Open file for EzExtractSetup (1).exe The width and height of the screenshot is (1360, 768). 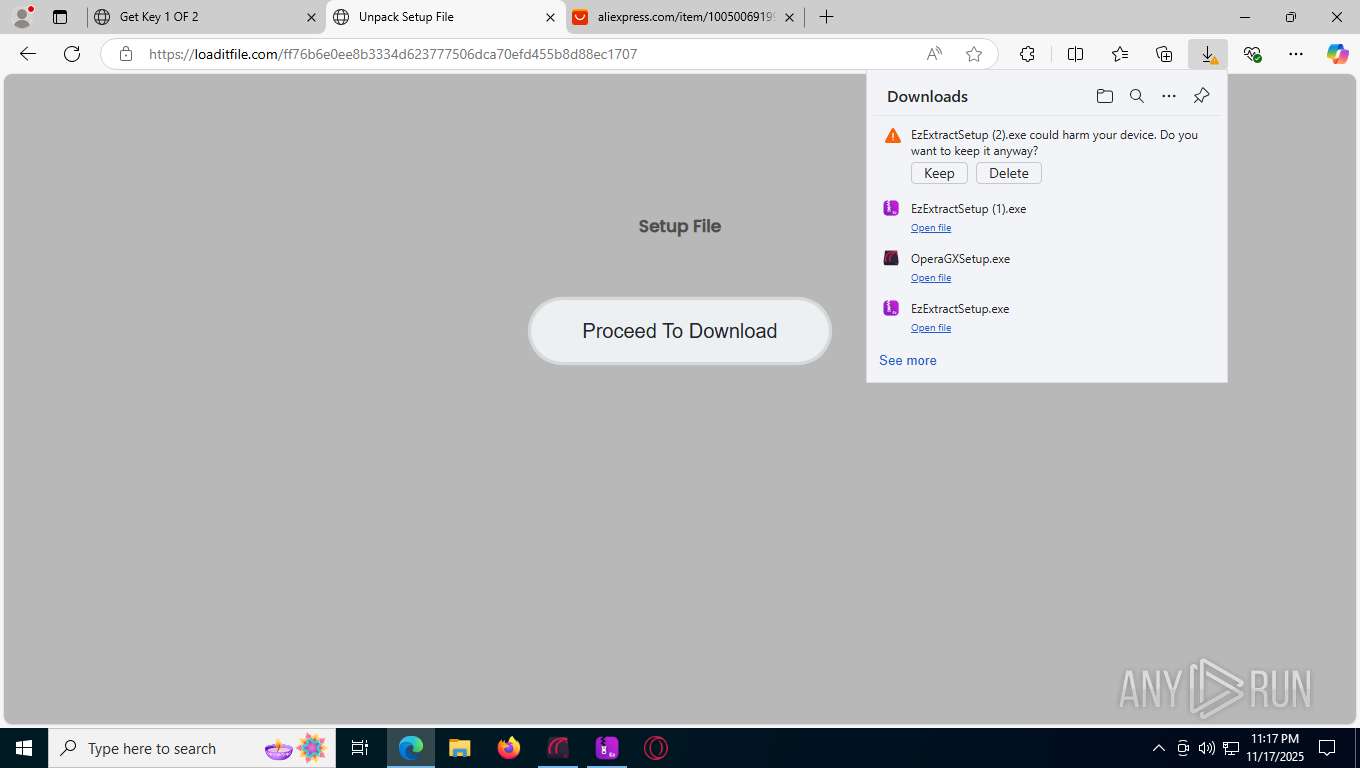pos(931,228)
